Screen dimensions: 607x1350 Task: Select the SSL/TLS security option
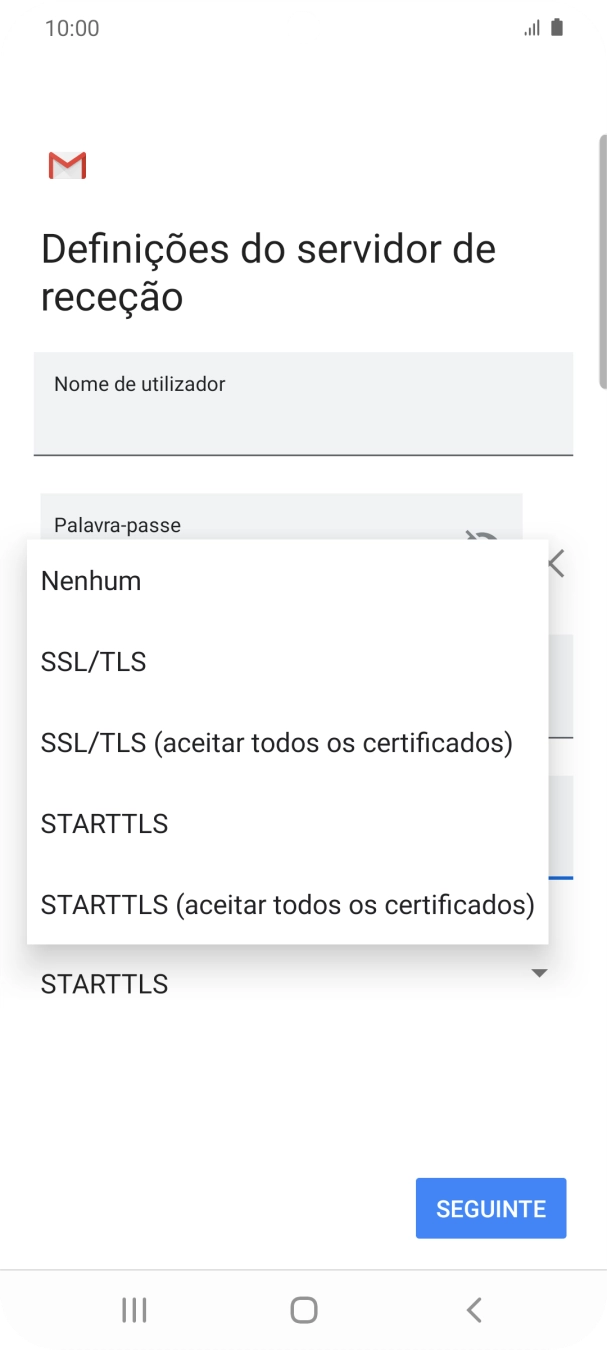(92, 661)
